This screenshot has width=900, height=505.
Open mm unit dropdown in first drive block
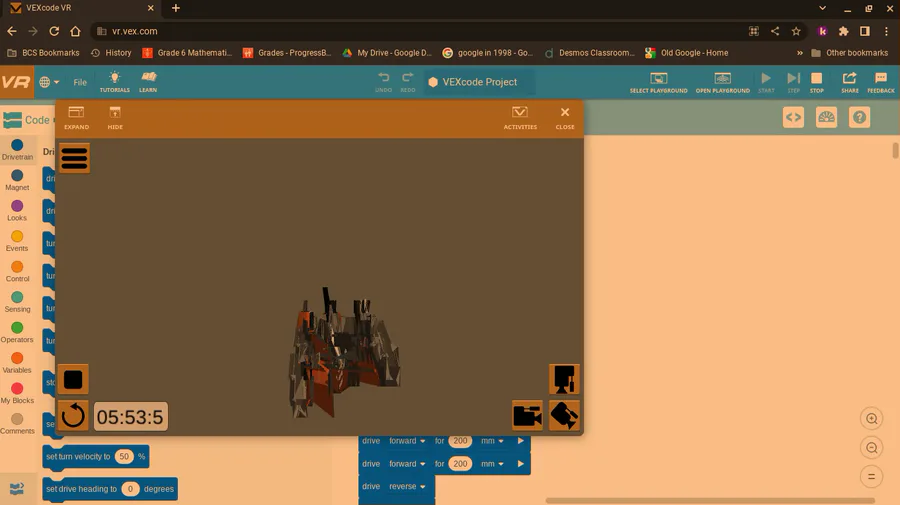coord(492,441)
